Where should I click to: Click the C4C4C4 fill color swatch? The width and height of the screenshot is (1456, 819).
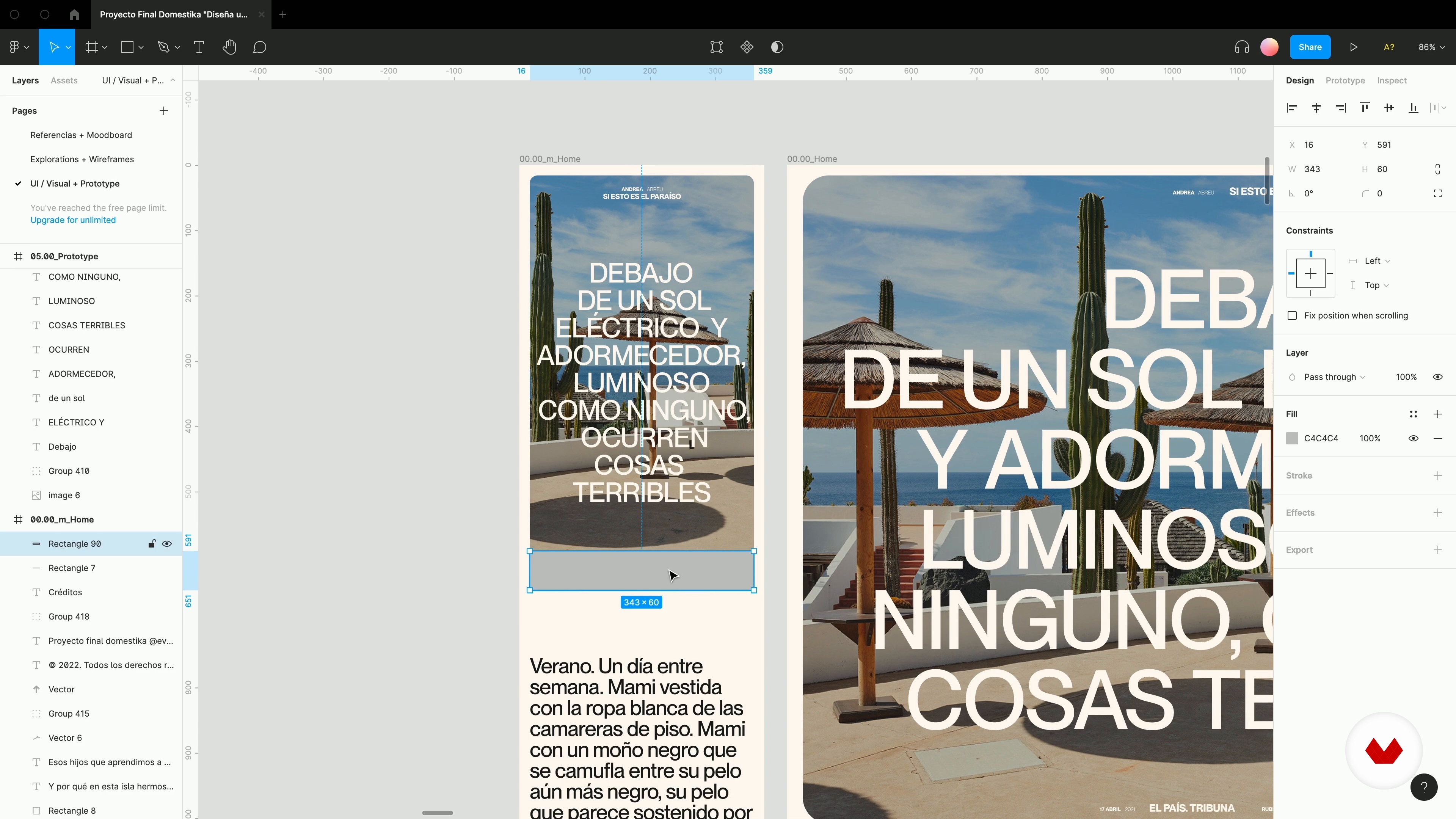coord(1292,438)
